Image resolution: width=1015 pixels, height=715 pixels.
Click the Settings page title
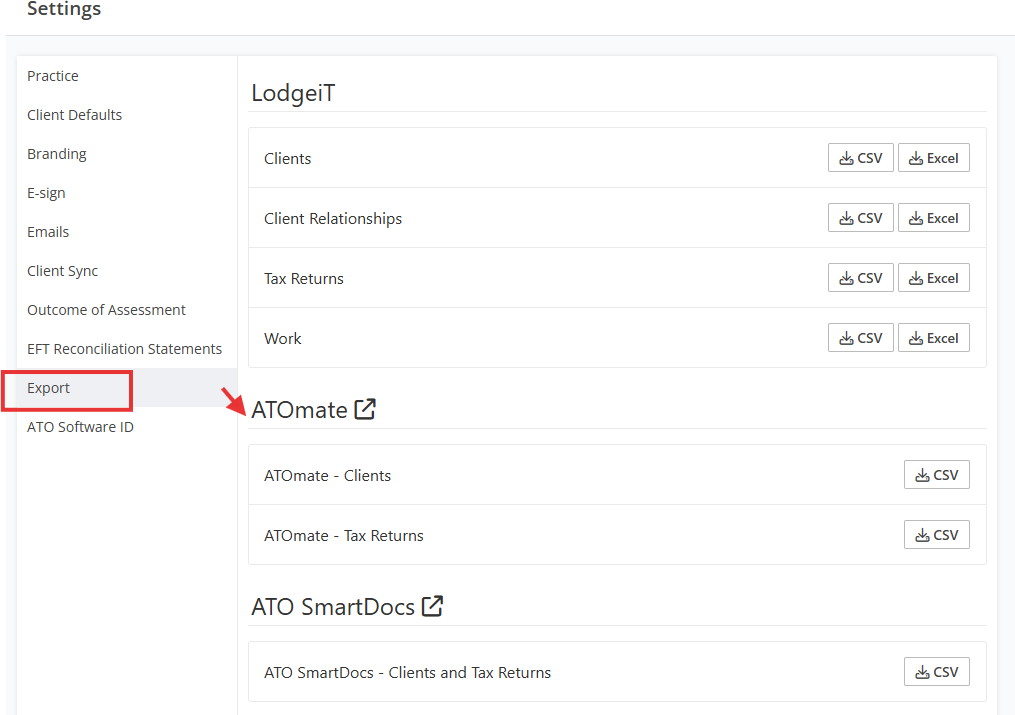pos(64,8)
